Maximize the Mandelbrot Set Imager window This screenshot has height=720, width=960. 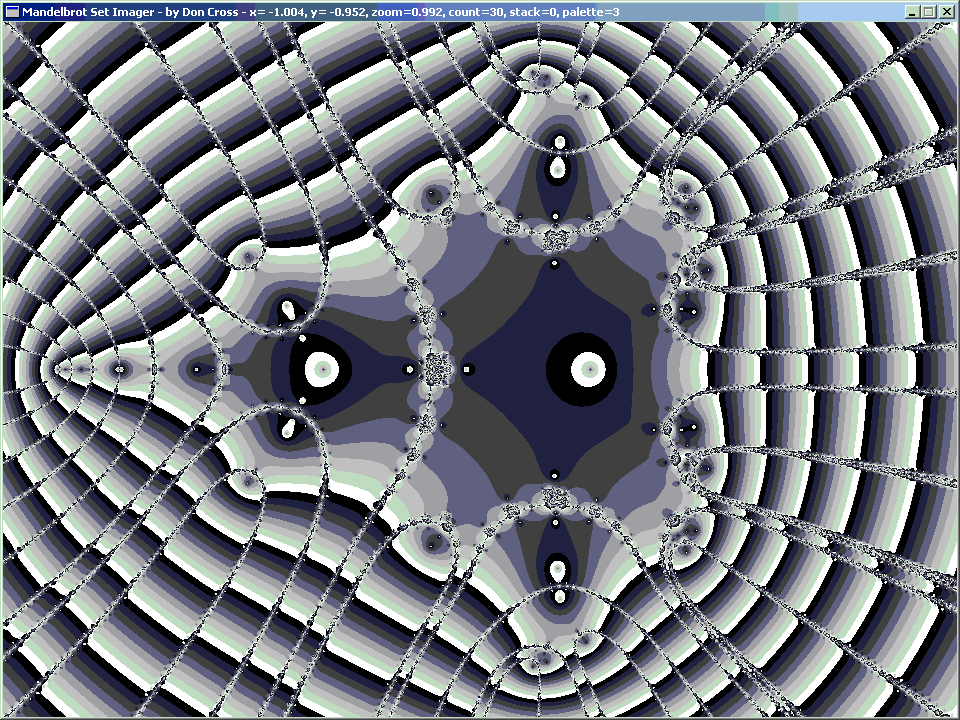coord(929,11)
